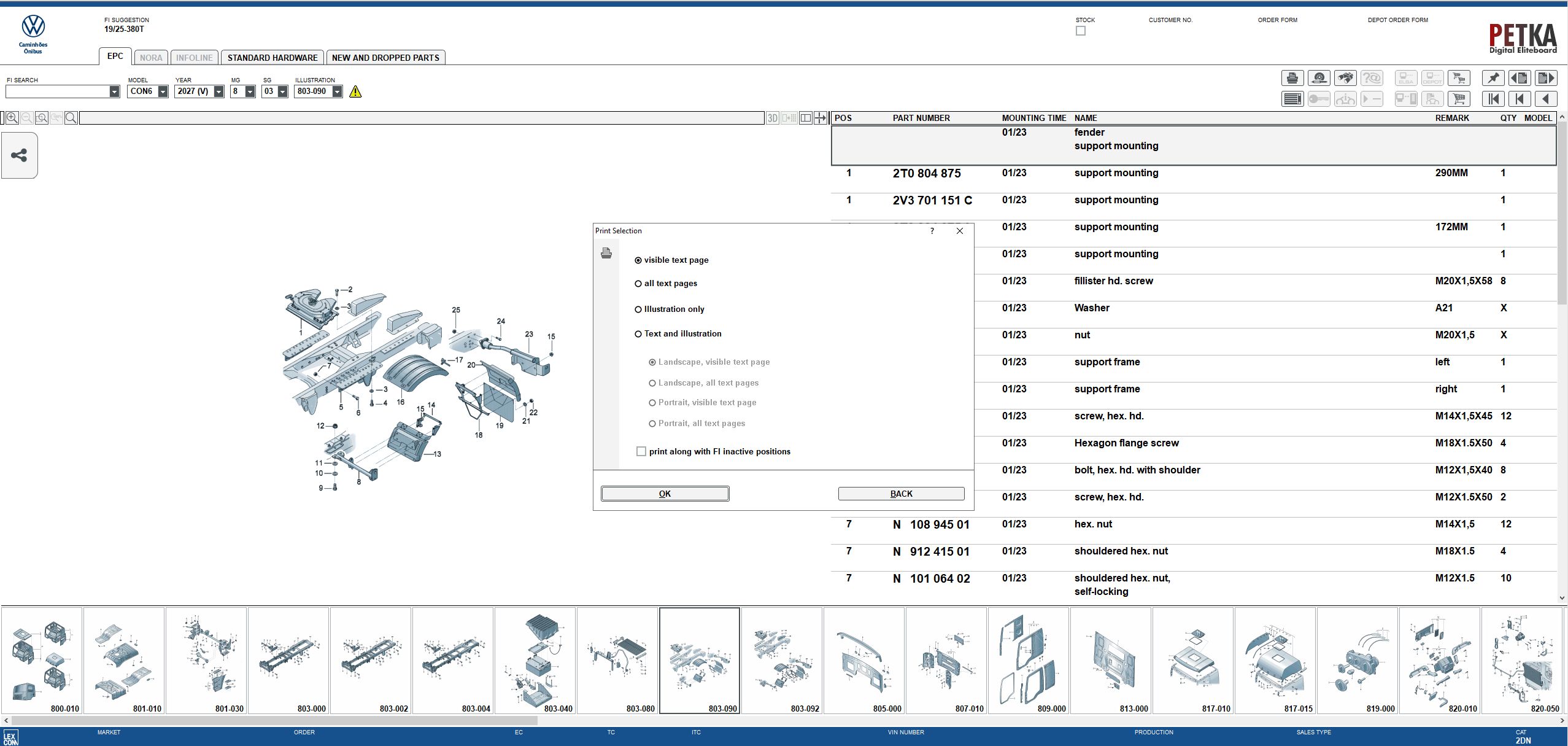Switch to the STANDARD HARDWARE tab
The image size is (1568, 746).
pos(272,58)
